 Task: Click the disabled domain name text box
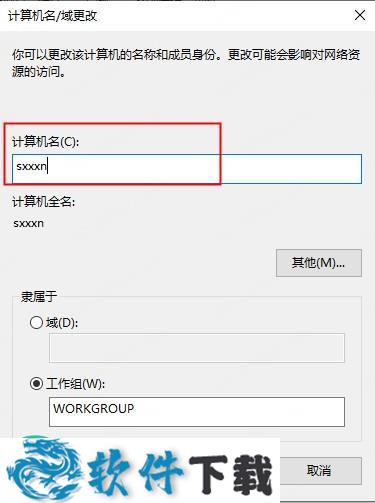click(x=197, y=348)
